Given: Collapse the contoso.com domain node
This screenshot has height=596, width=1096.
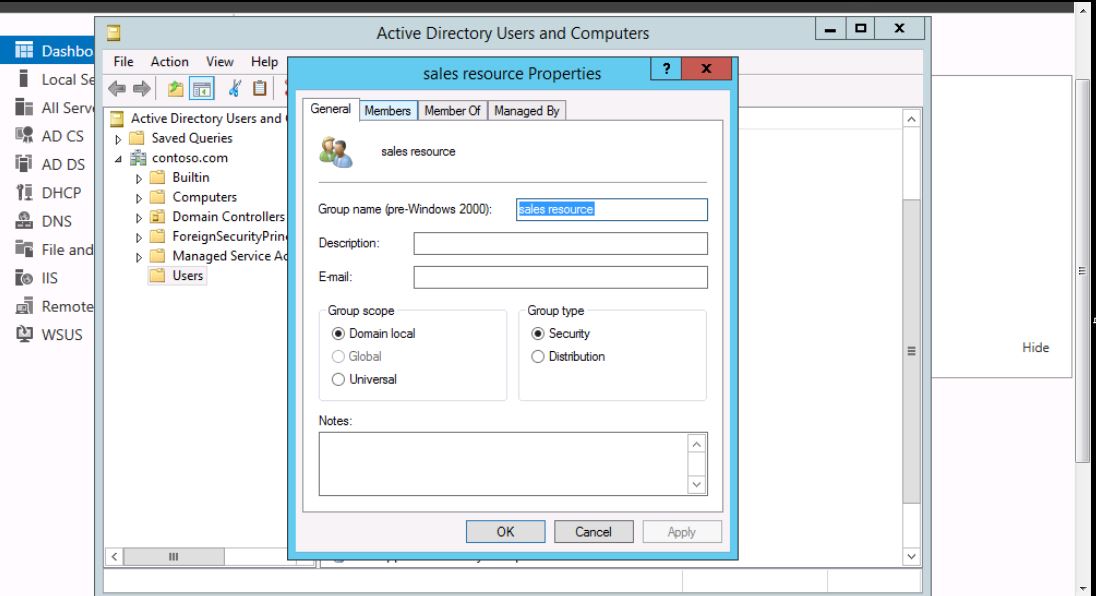Looking at the screenshot, I should tap(118, 159).
